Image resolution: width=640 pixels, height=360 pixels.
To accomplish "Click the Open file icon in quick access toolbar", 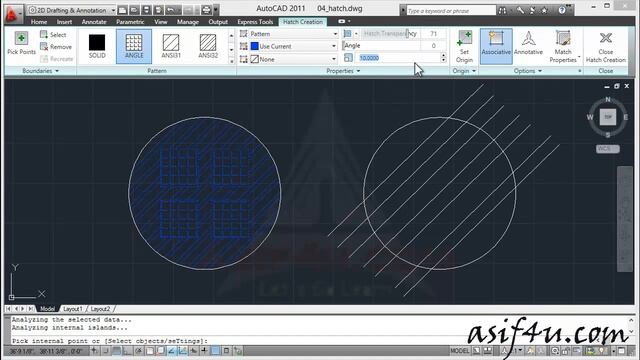I will [134, 10].
